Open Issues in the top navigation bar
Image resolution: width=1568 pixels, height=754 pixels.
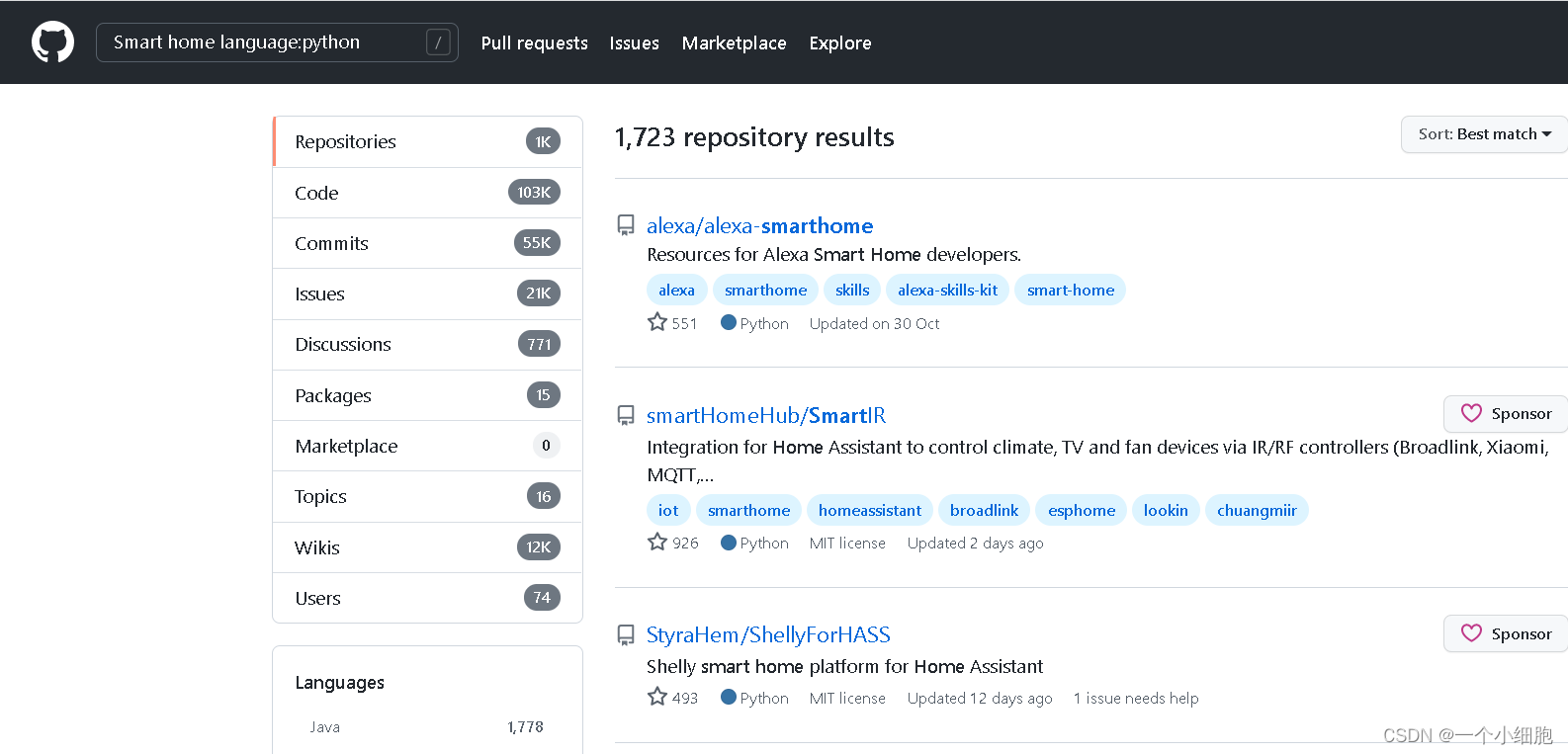click(634, 43)
